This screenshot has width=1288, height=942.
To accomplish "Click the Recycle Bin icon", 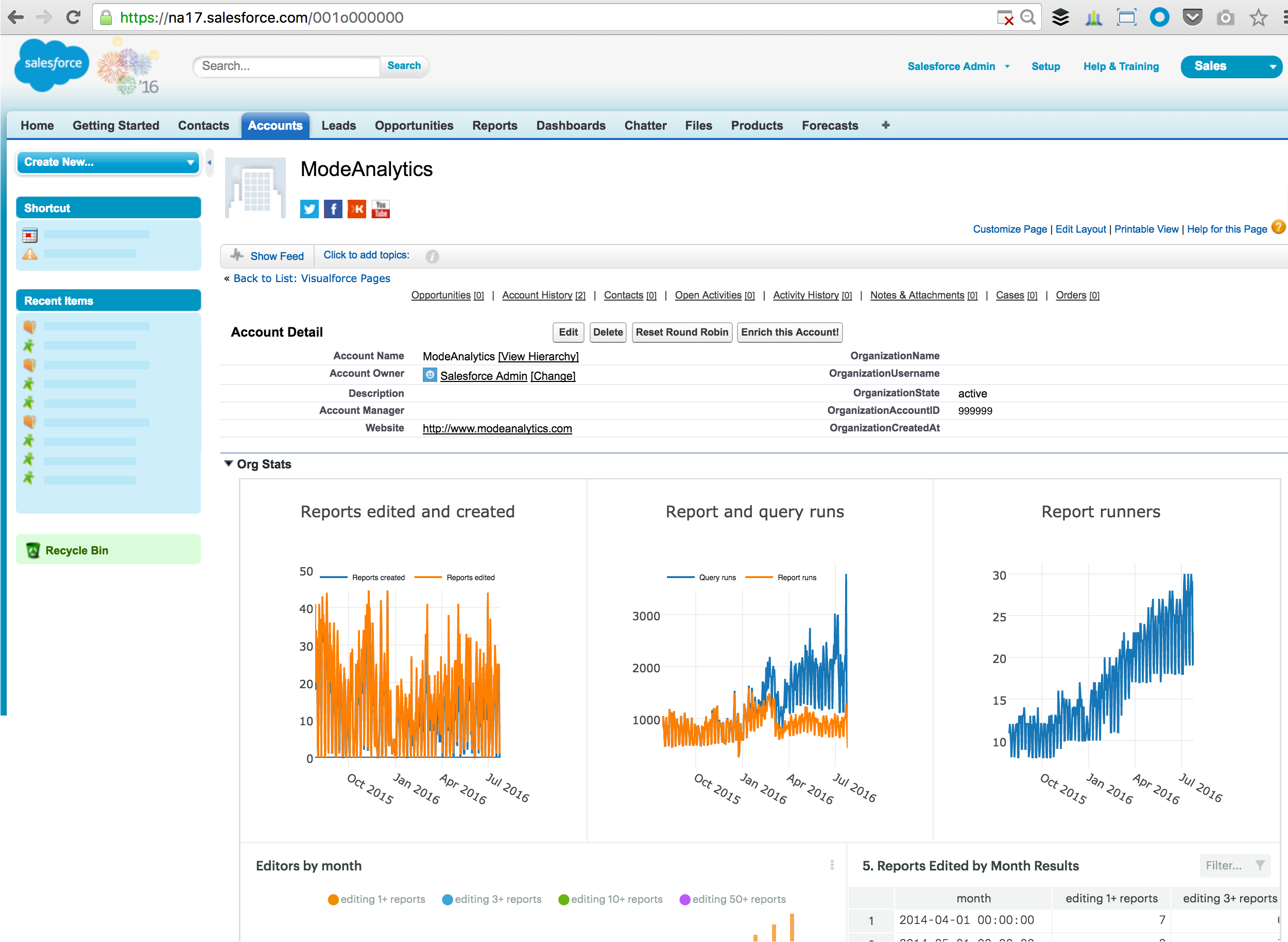I will coord(33,550).
